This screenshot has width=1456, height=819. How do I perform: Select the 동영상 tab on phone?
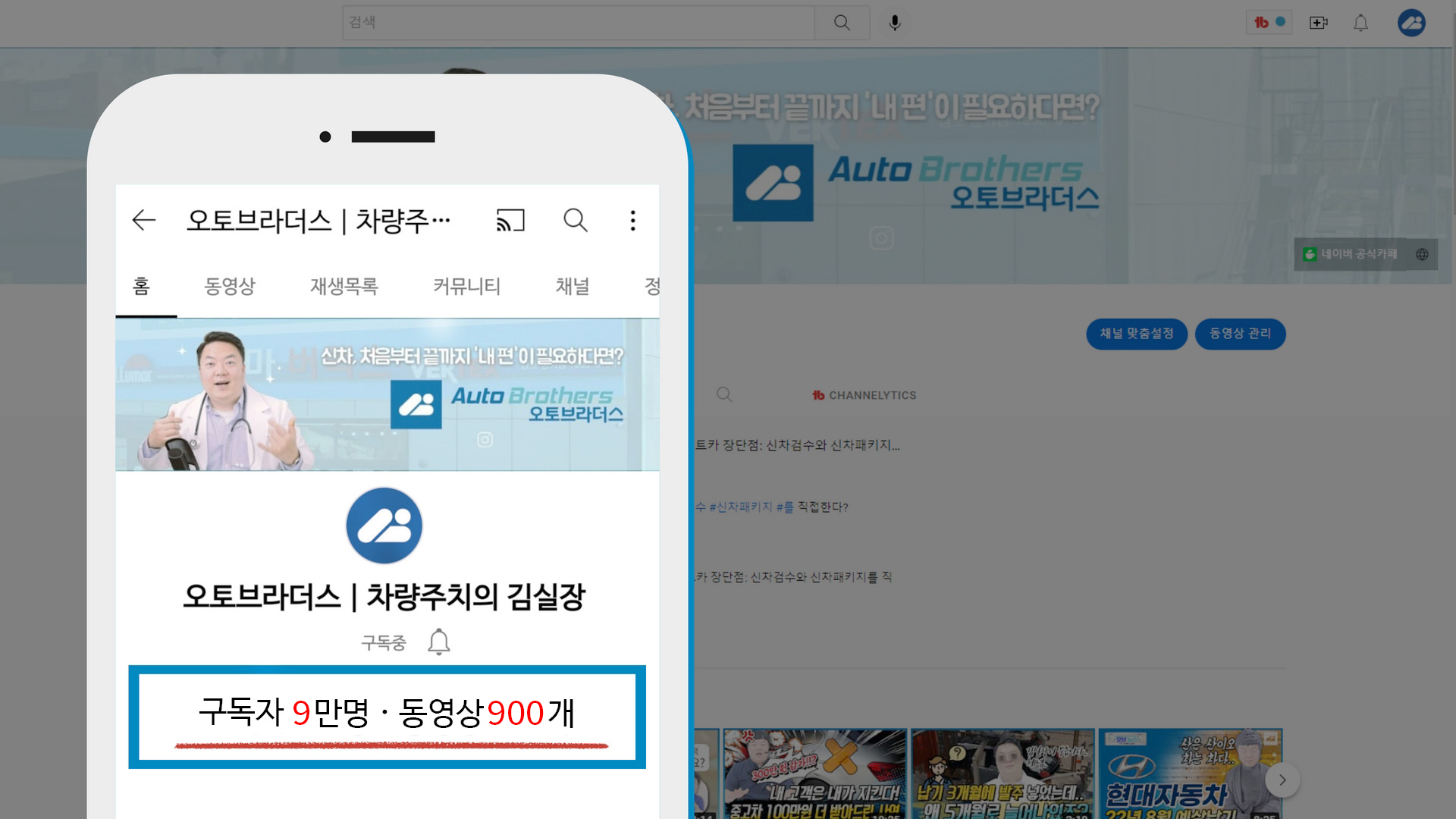[x=230, y=286]
